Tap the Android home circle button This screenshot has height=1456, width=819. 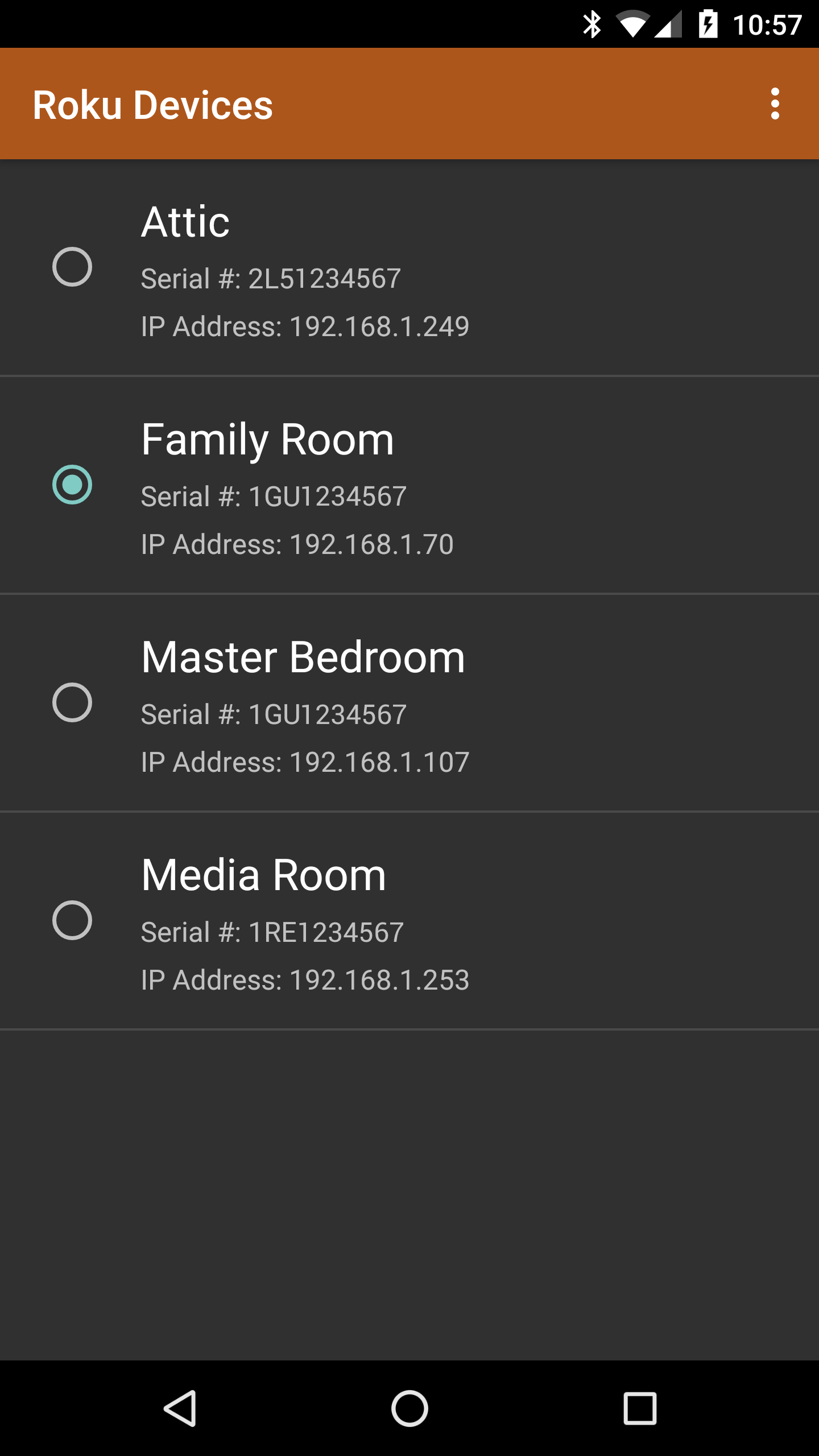(x=409, y=1409)
